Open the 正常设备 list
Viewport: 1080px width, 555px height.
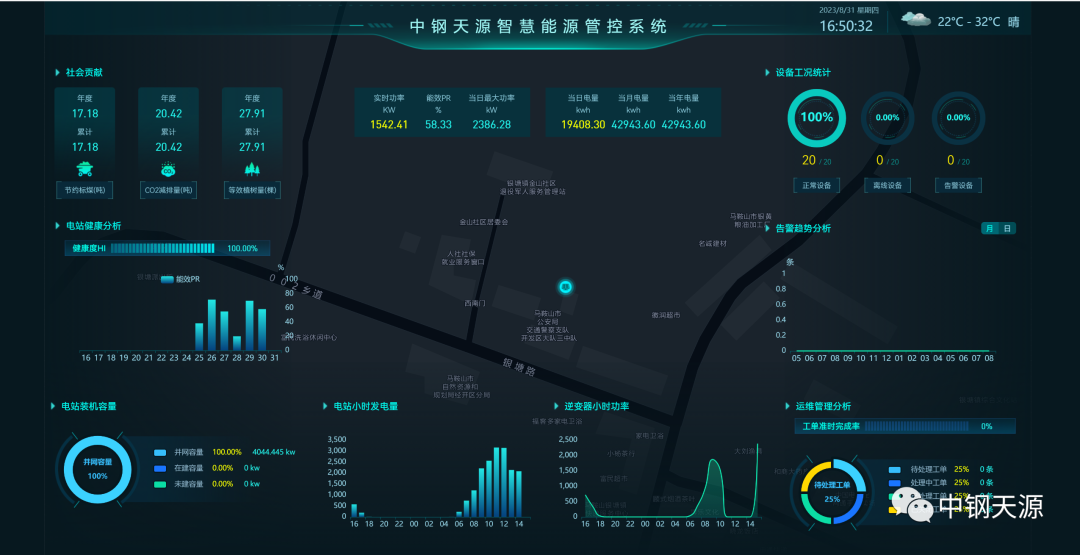[x=817, y=185]
